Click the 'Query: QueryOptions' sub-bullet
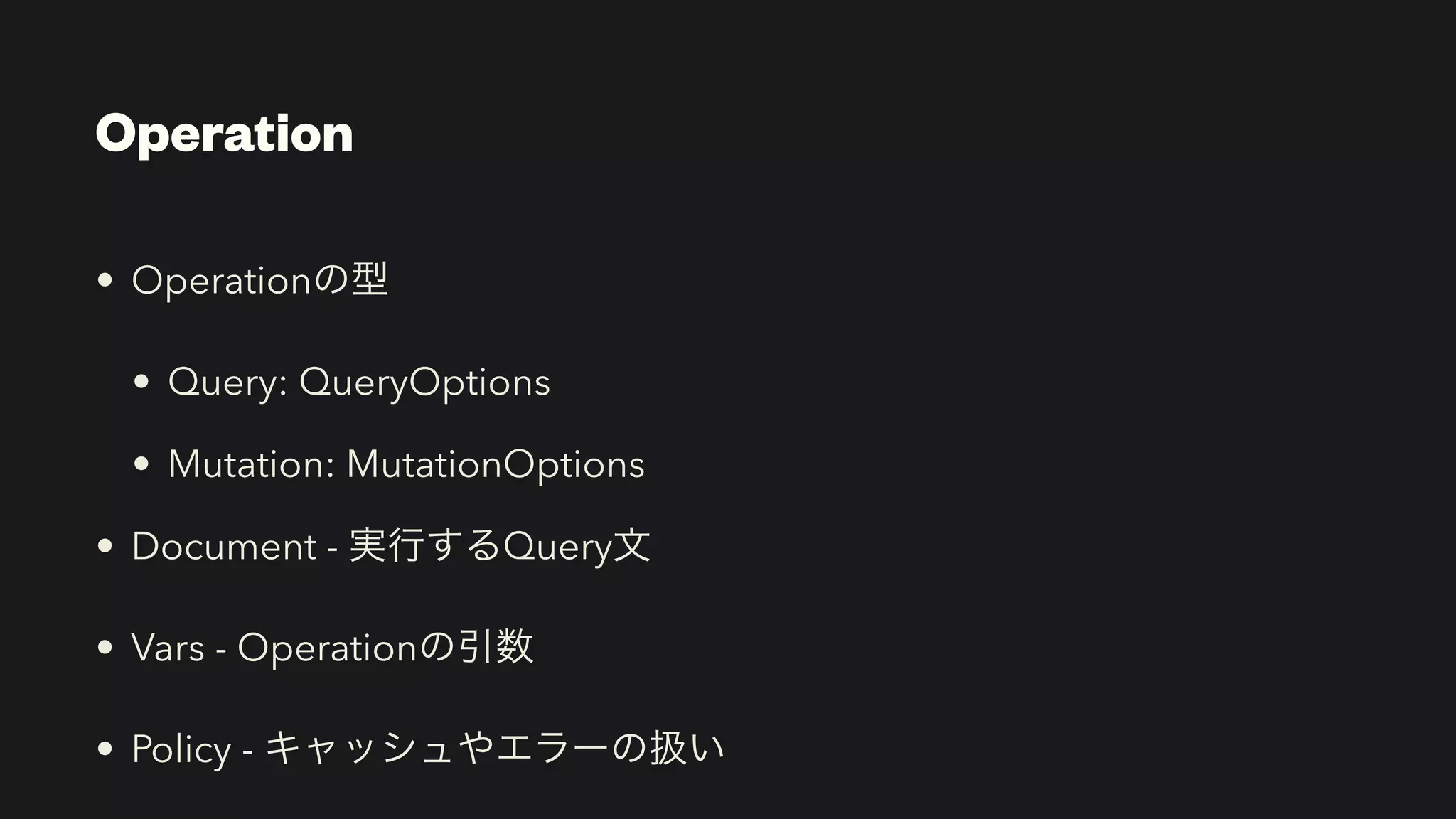 click(x=359, y=382)
